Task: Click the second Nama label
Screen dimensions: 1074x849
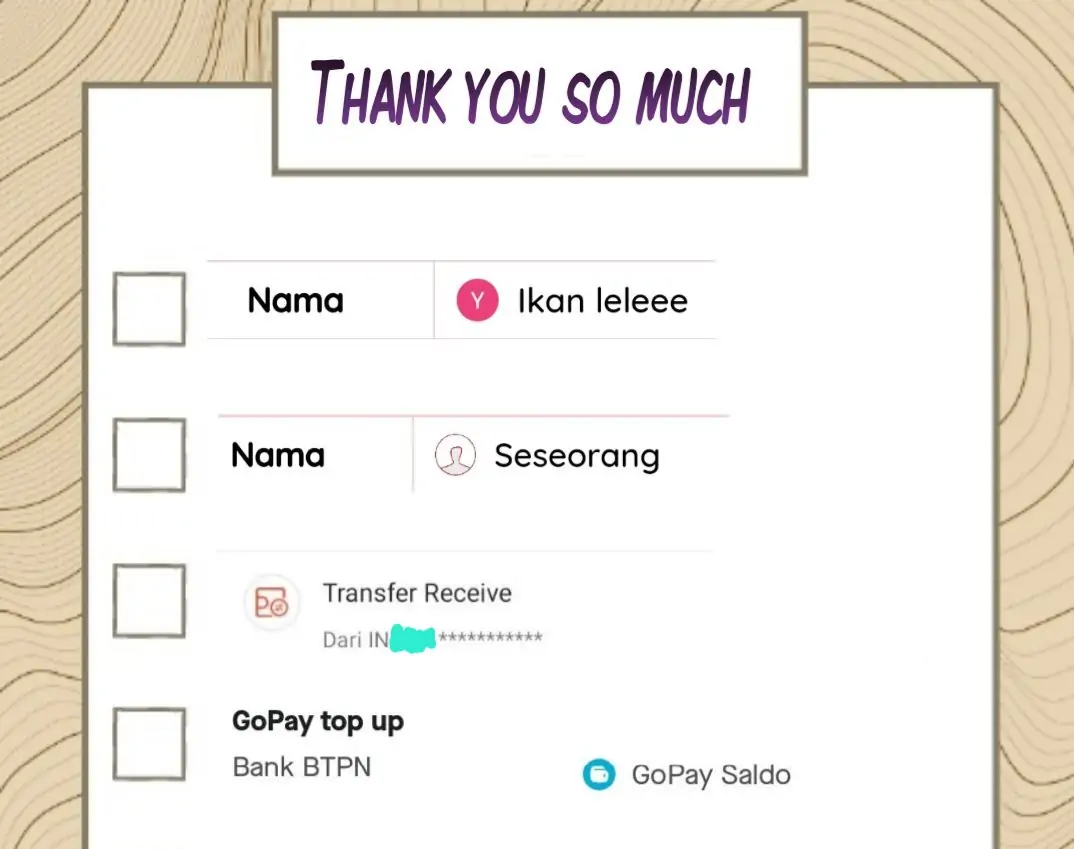Action: (x=277, y=455)
